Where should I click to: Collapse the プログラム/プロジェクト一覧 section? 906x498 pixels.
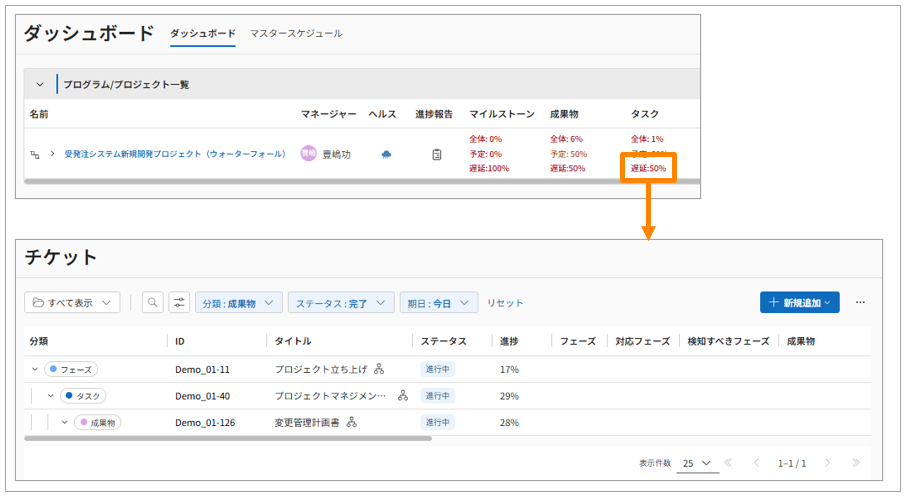click(40, 85)
